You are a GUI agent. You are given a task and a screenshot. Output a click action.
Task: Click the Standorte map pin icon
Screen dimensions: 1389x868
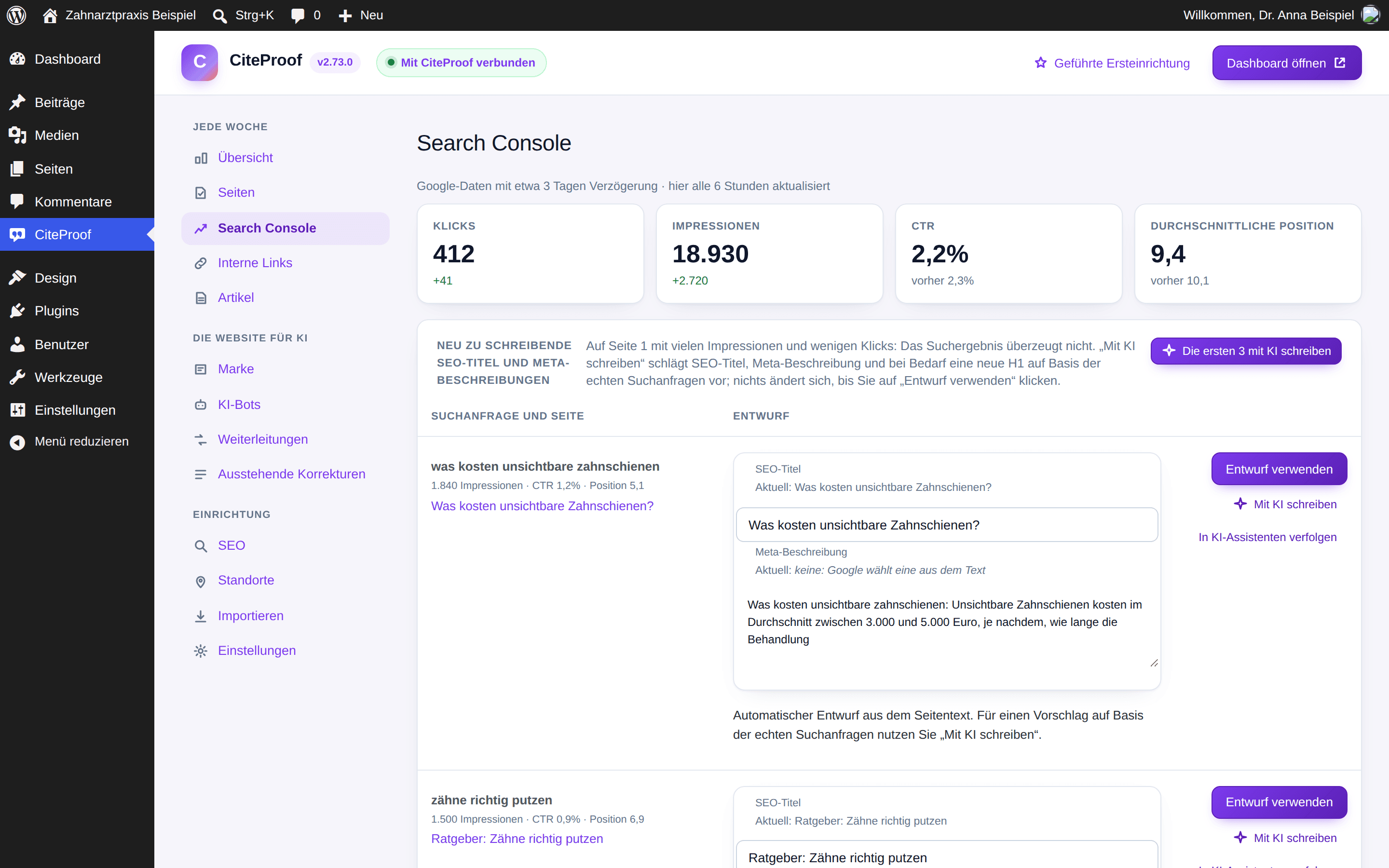(200, 581)
